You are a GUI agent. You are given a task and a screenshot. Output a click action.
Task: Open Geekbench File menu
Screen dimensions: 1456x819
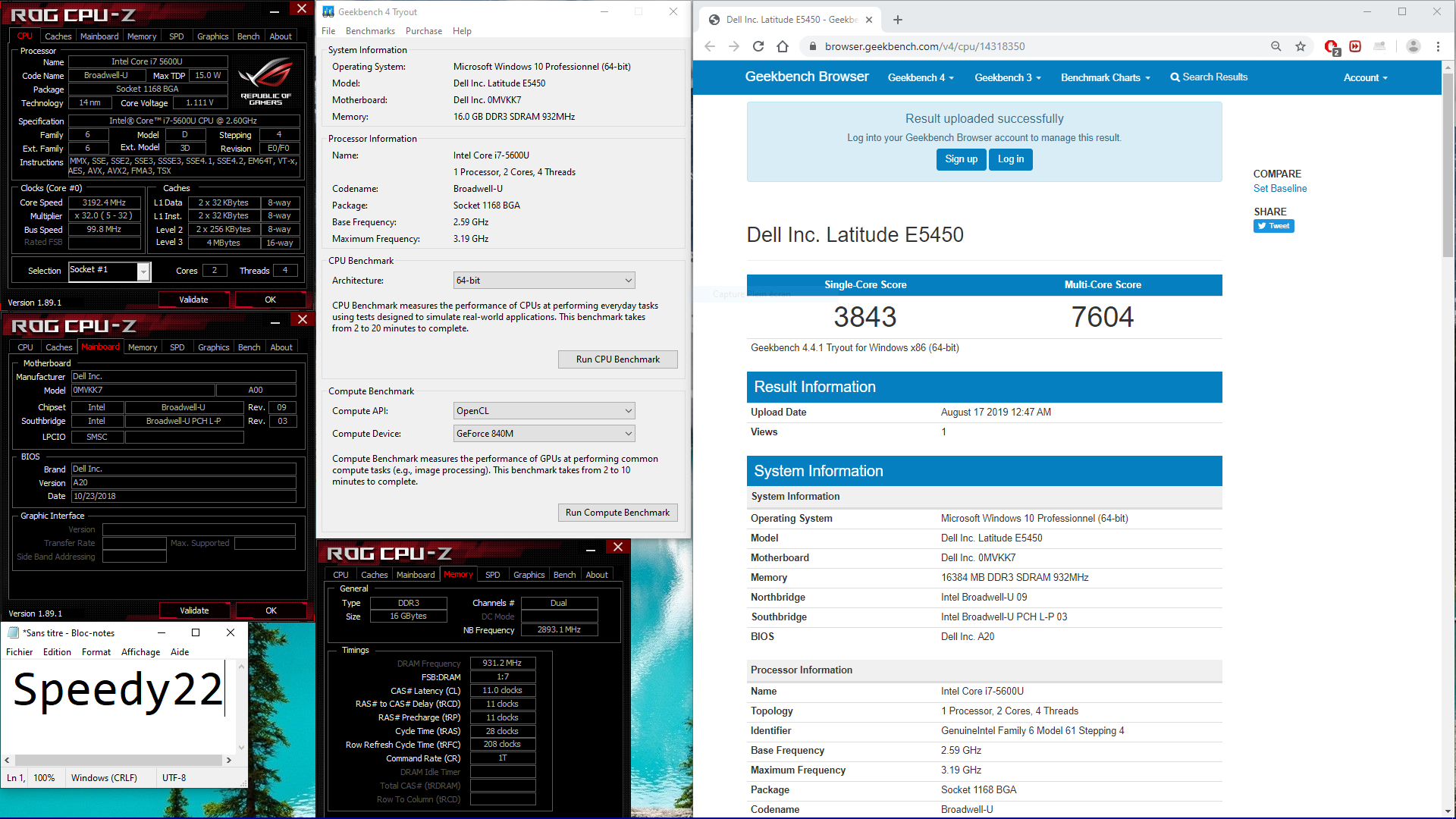pyautogui.click(x=328, y=31)
